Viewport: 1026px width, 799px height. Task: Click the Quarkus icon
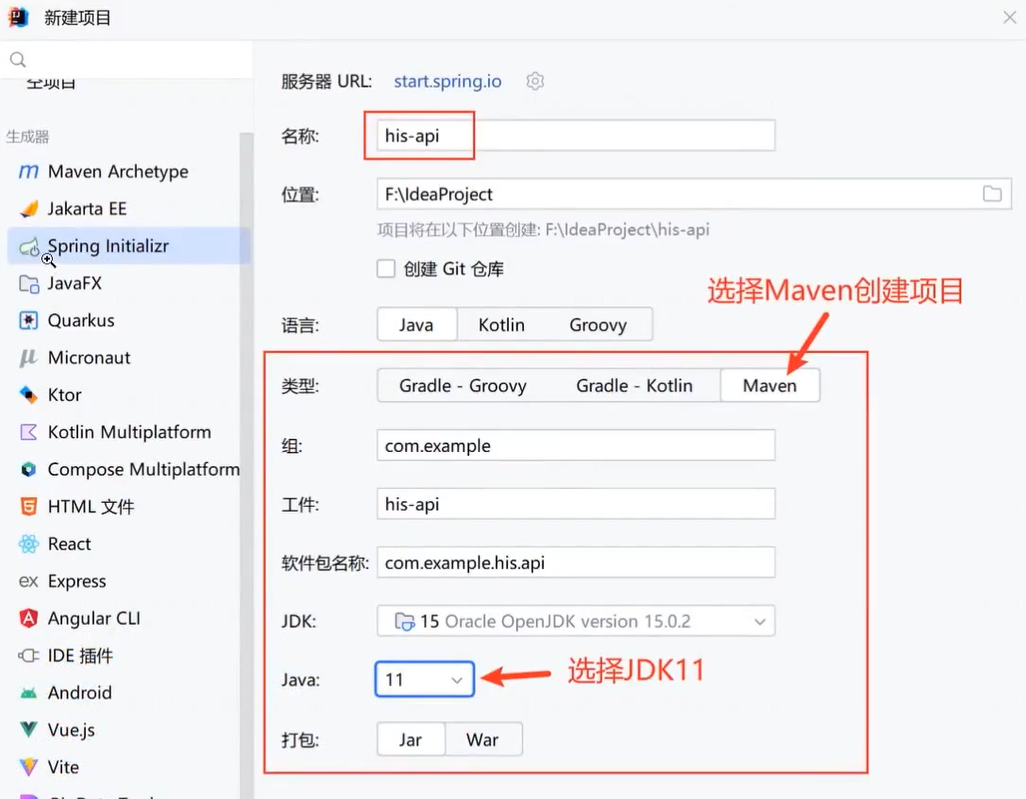(28, 321)
